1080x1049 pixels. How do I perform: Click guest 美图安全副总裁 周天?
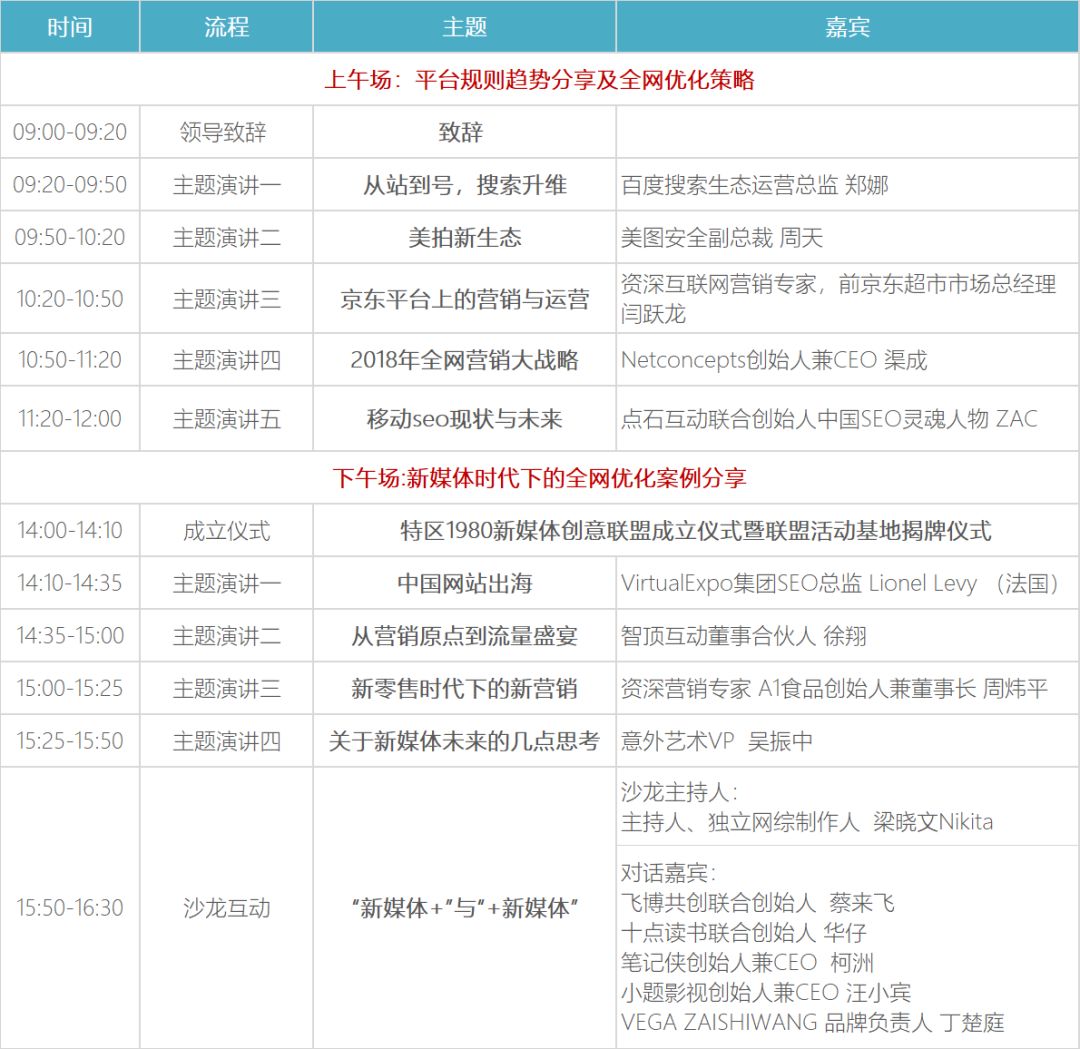[722, 238]
